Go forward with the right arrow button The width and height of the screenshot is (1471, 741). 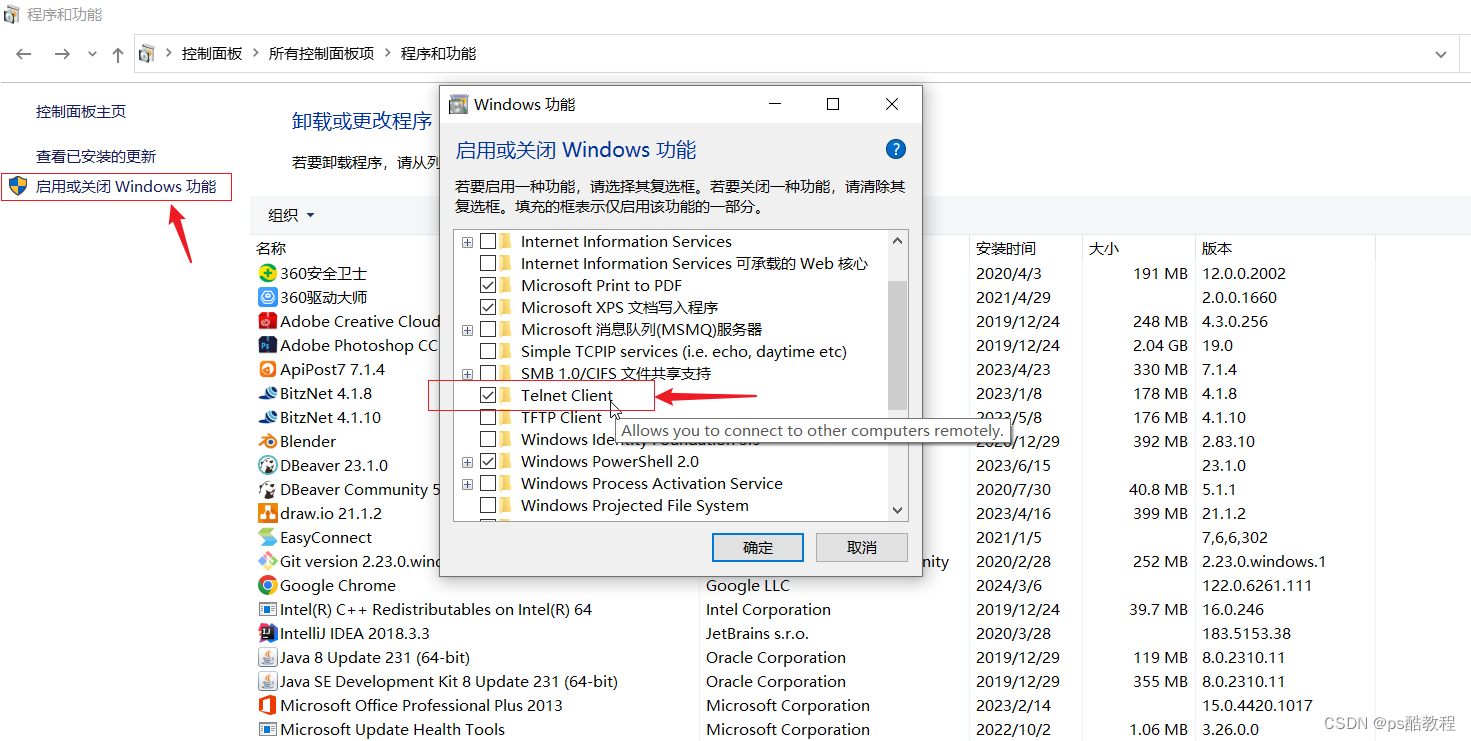coord(62,54)
